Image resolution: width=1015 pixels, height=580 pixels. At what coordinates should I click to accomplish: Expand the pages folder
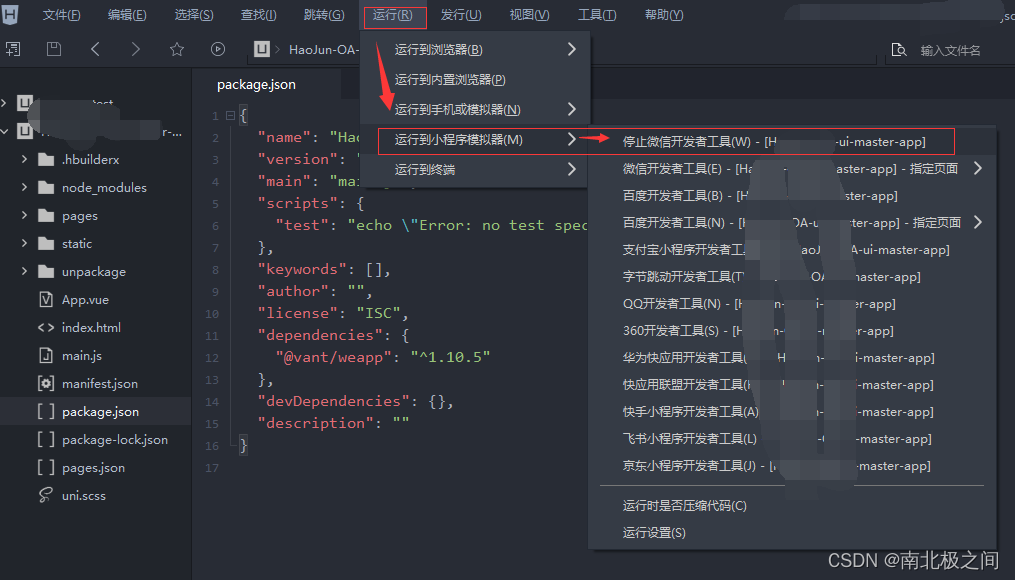(25, 215)
